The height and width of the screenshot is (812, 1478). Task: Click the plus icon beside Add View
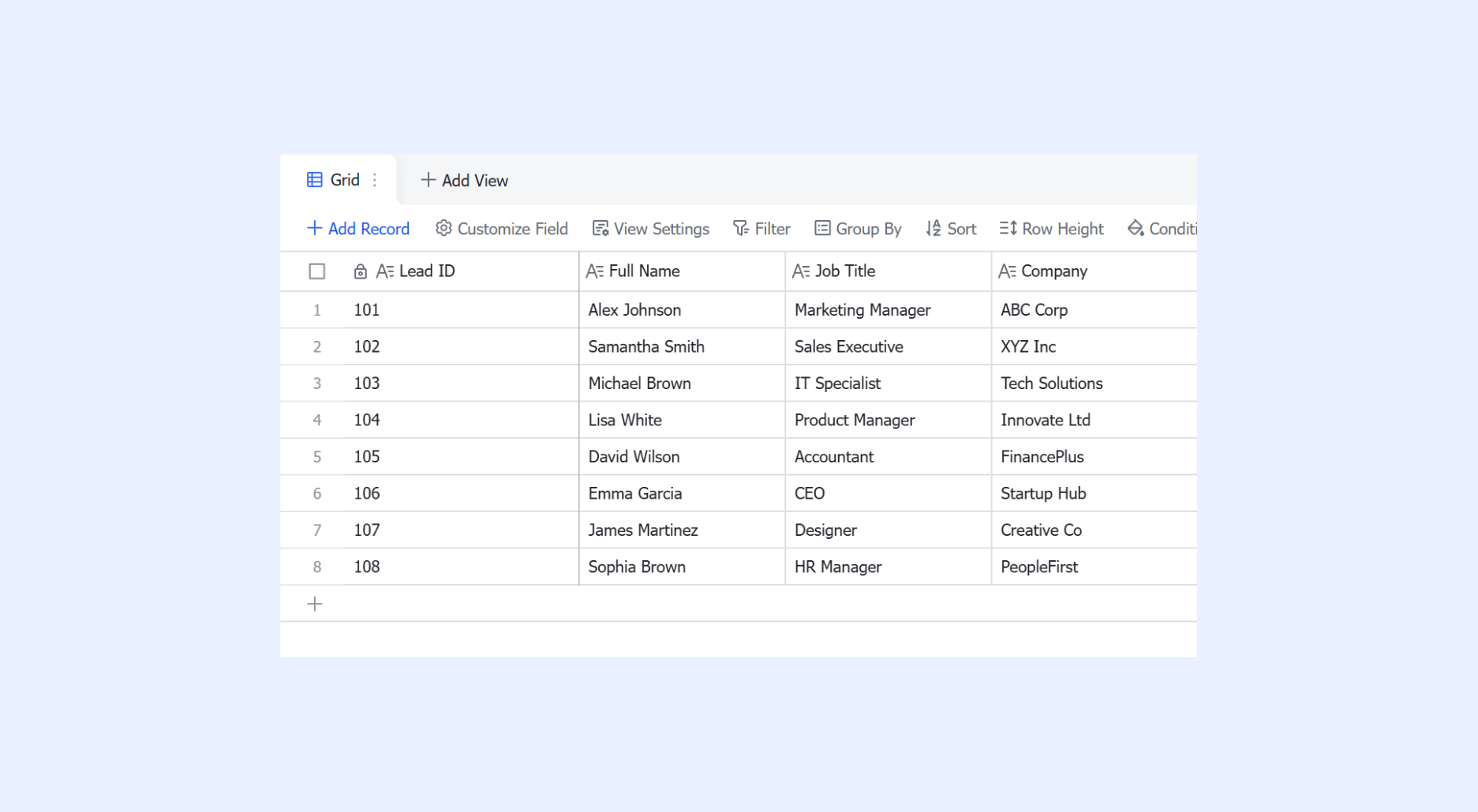tap(428, 180)
